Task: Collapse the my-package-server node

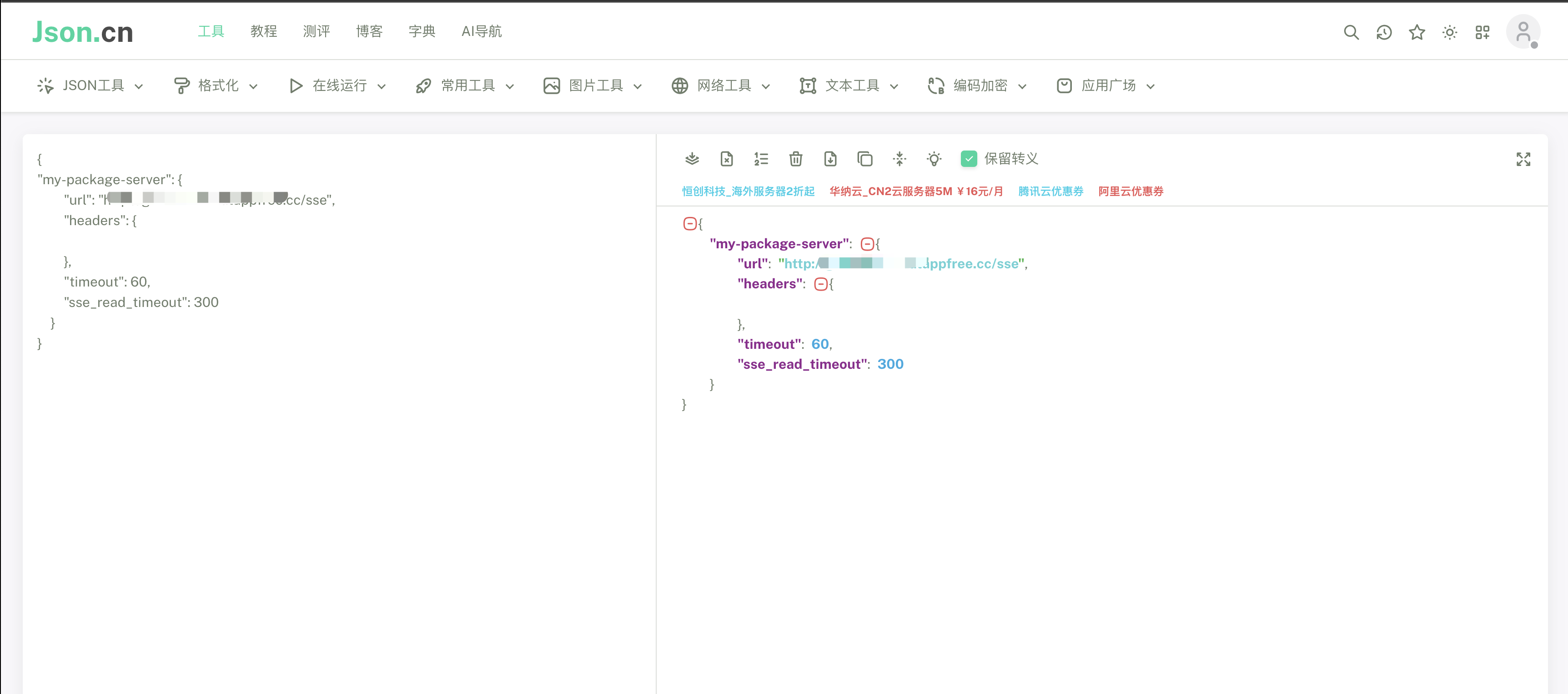Action: 868,243
